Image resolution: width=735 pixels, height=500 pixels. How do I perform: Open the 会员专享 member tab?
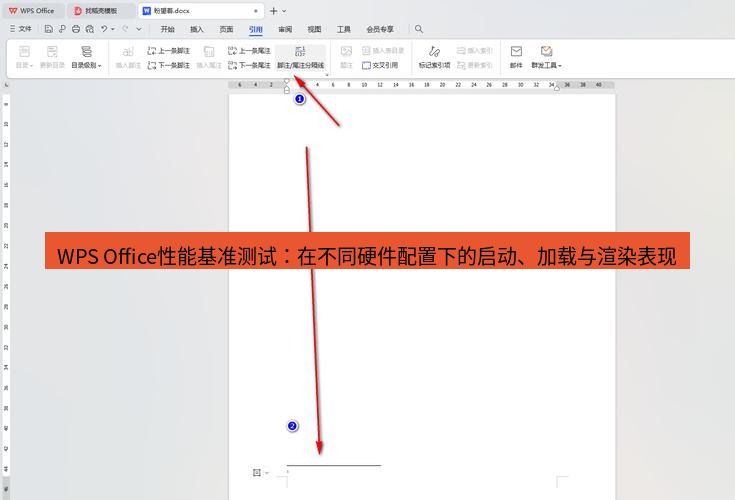[380, 29]
